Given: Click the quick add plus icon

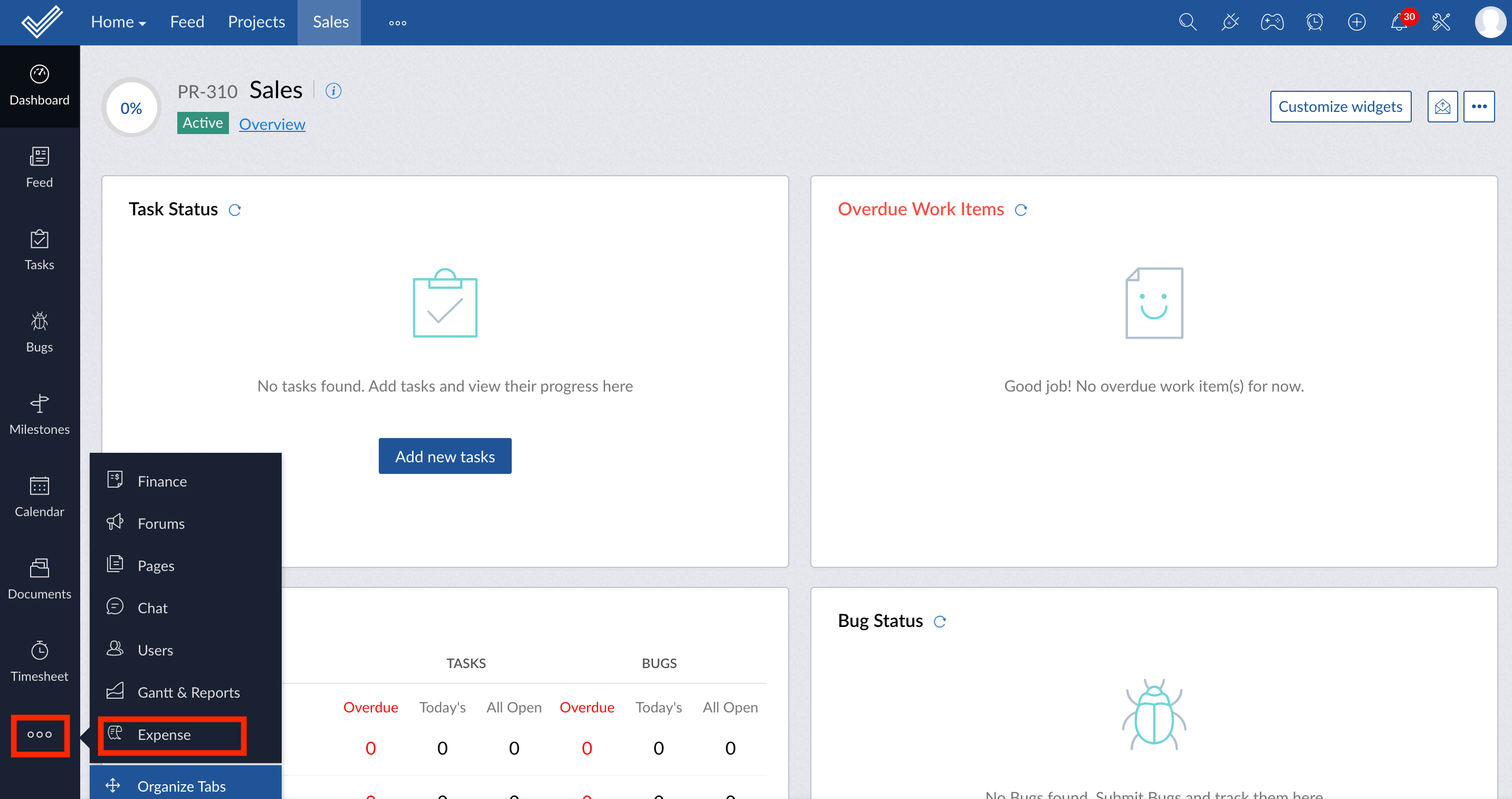Looking at the screenshot, I should click(x=1356, y=22).
